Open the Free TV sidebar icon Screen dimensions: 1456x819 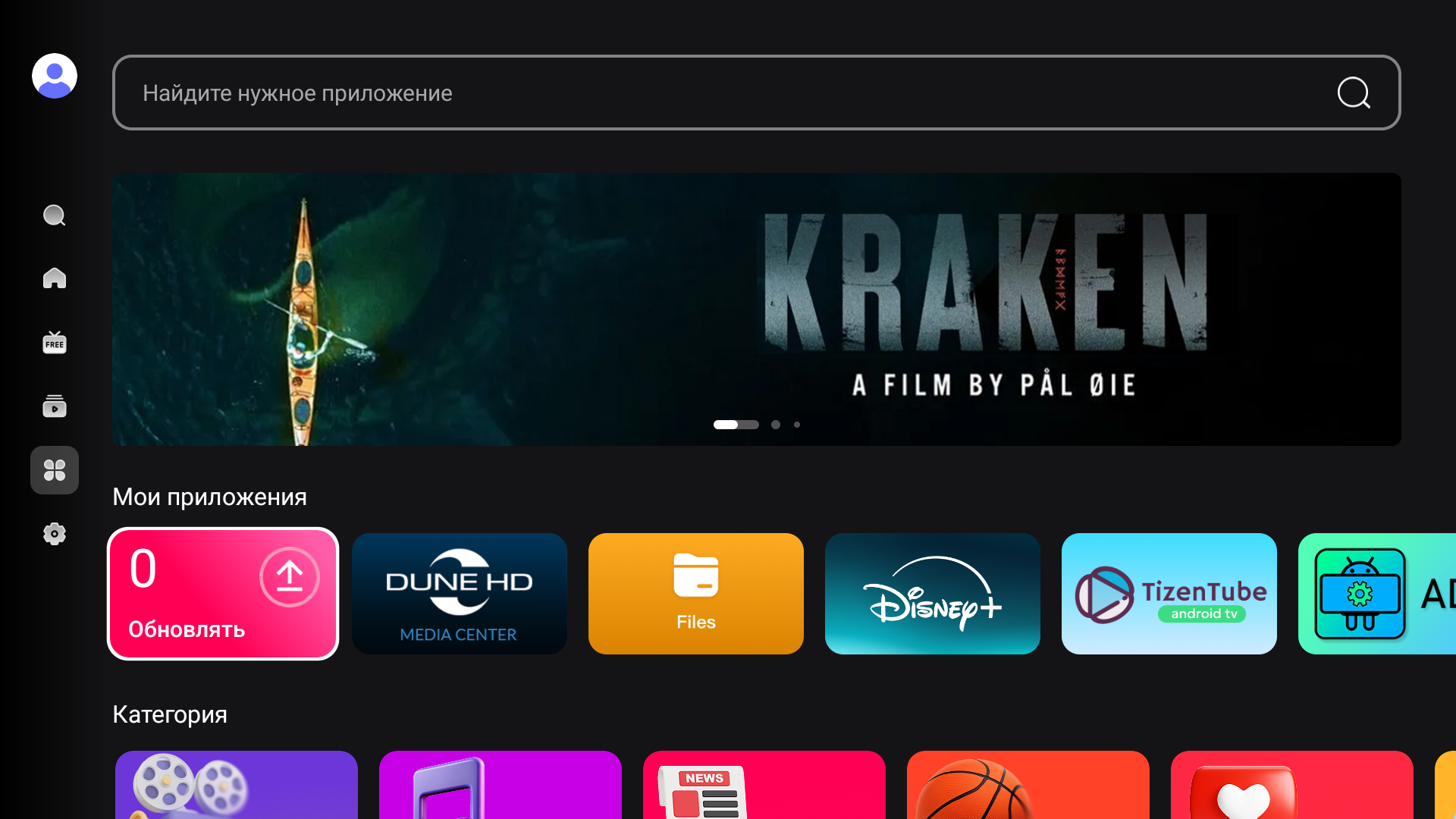tap(55, 343)
